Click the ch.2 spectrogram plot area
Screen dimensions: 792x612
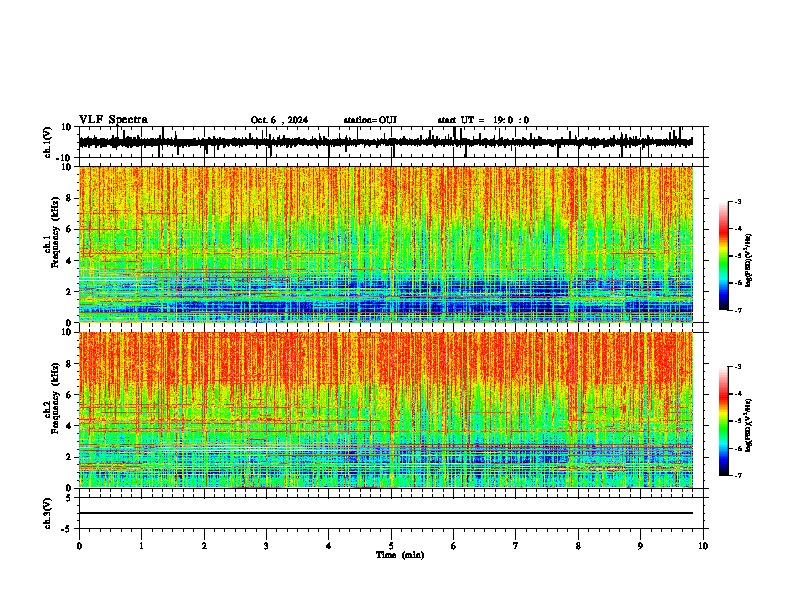[x=385, y=410]
